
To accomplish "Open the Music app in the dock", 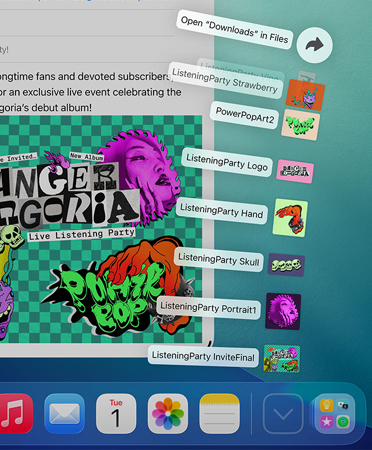I will (x=16, y=413).
